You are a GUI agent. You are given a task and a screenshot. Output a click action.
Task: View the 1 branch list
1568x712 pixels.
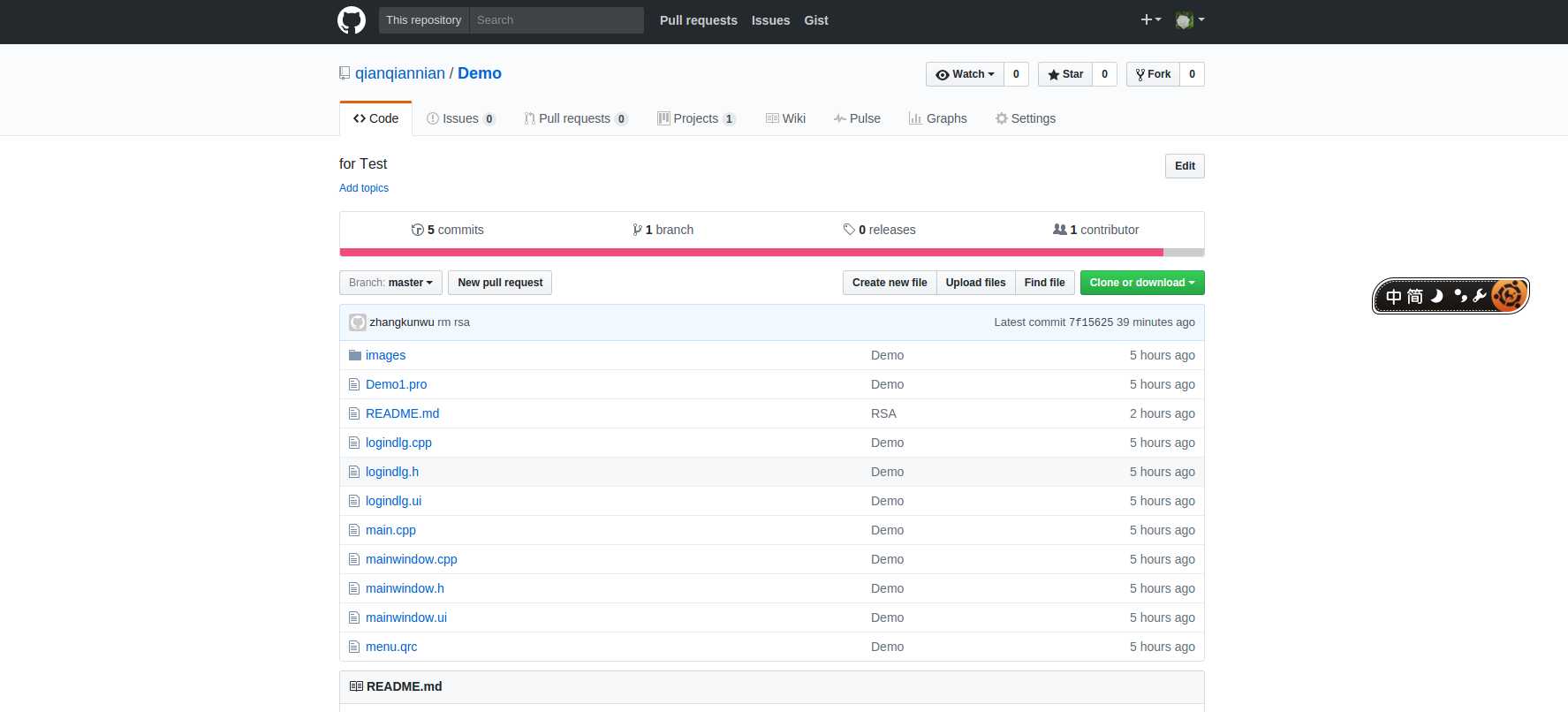[x=663, y=230]
